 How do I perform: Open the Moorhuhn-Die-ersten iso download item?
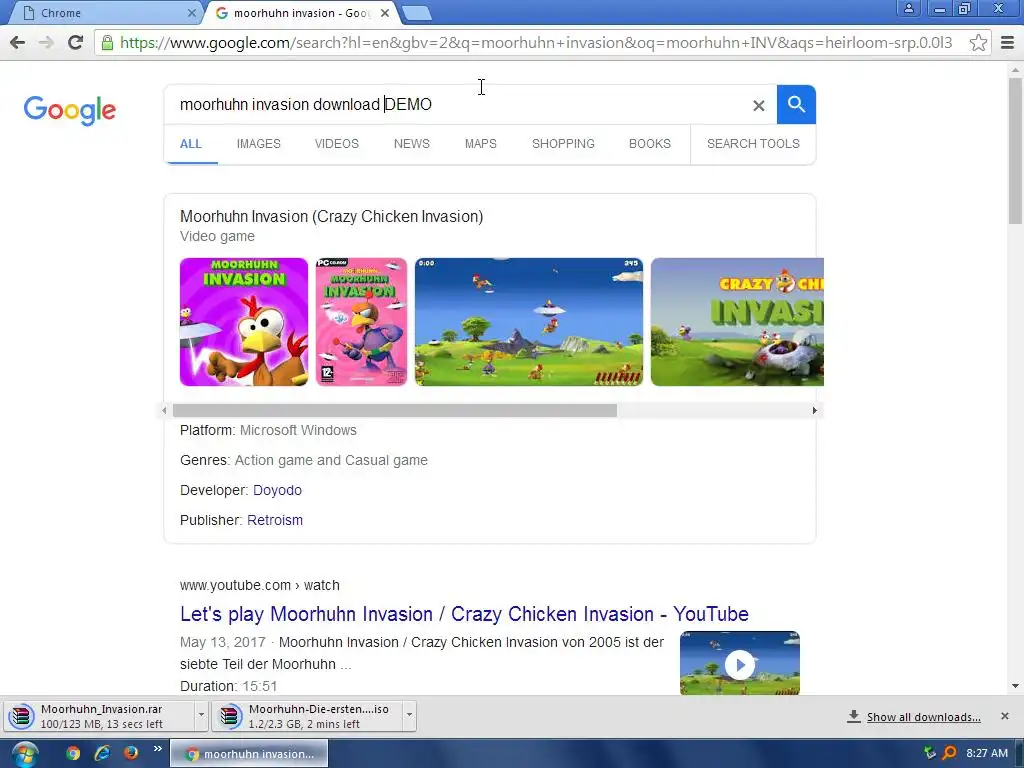[308, 716]
